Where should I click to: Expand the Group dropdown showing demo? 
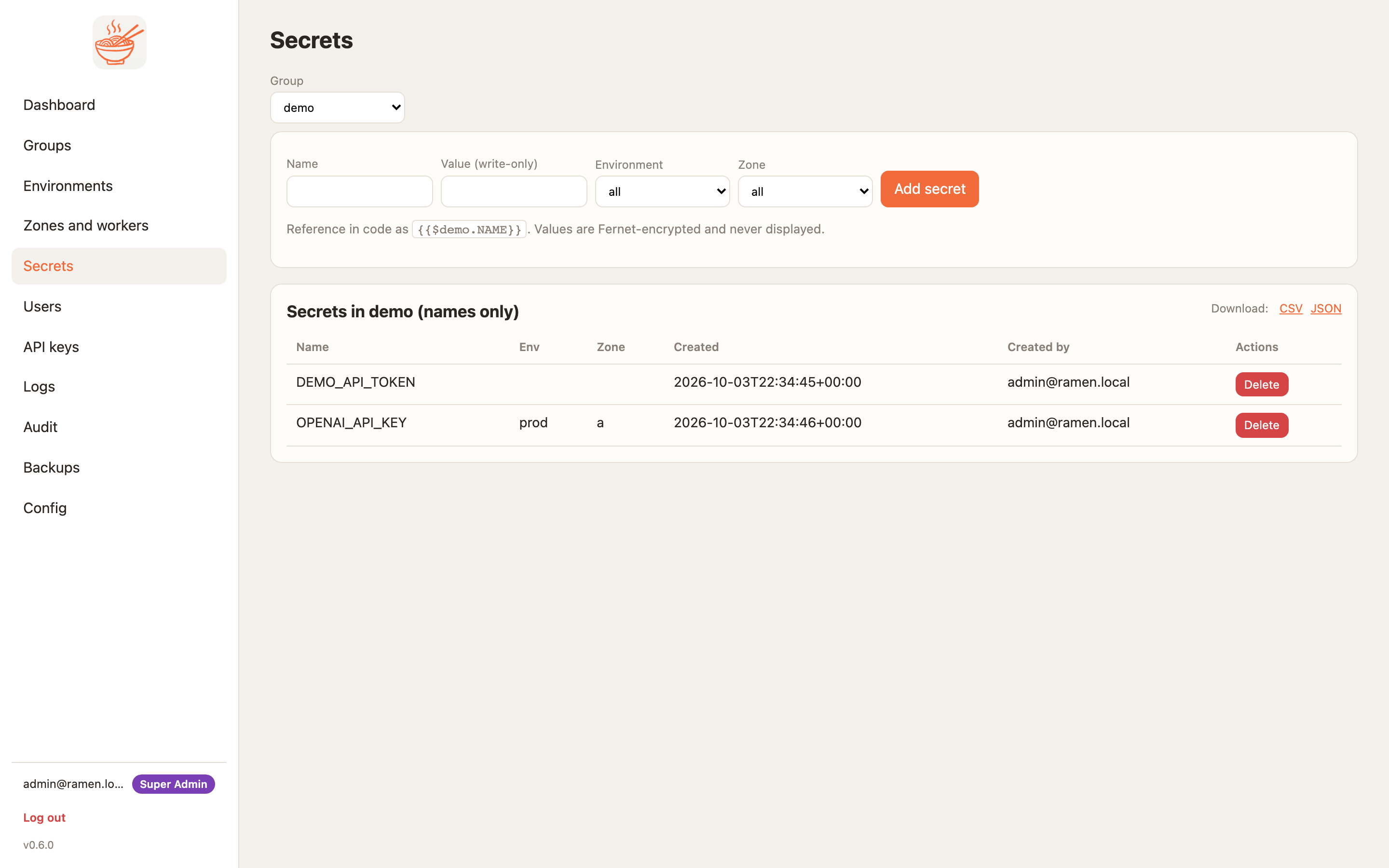pos(338,108)
